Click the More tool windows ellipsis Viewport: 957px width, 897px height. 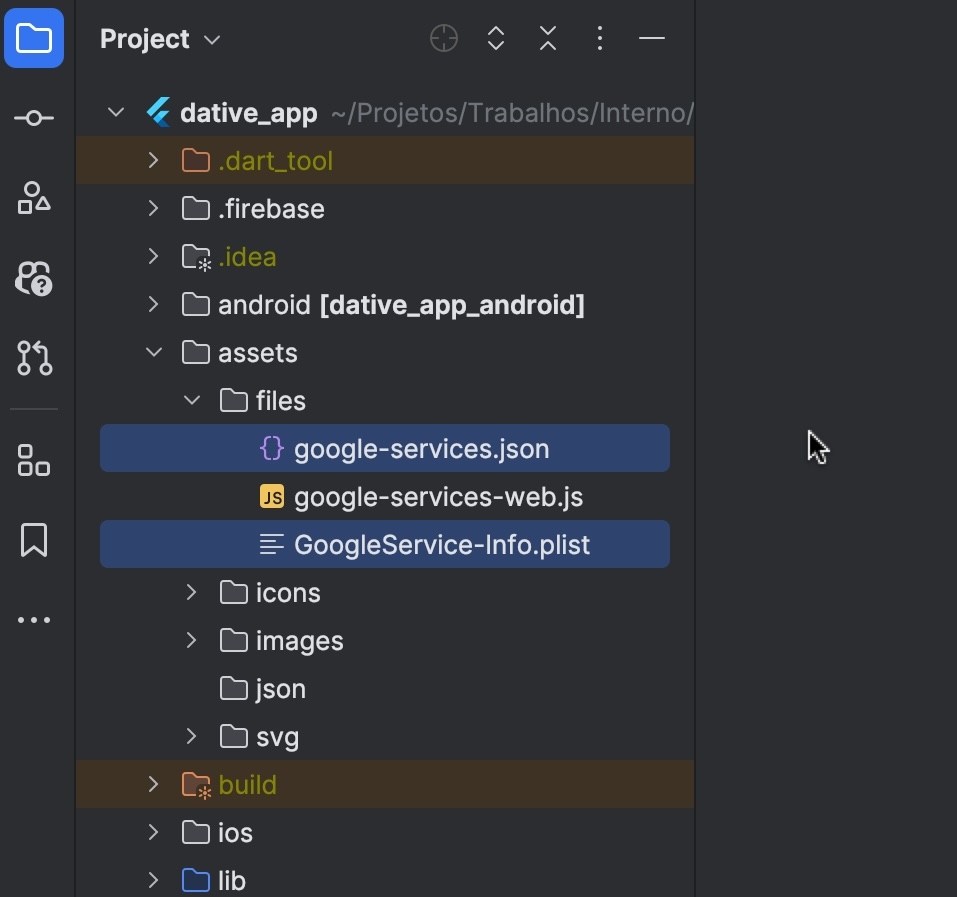[x=34, y=620]
